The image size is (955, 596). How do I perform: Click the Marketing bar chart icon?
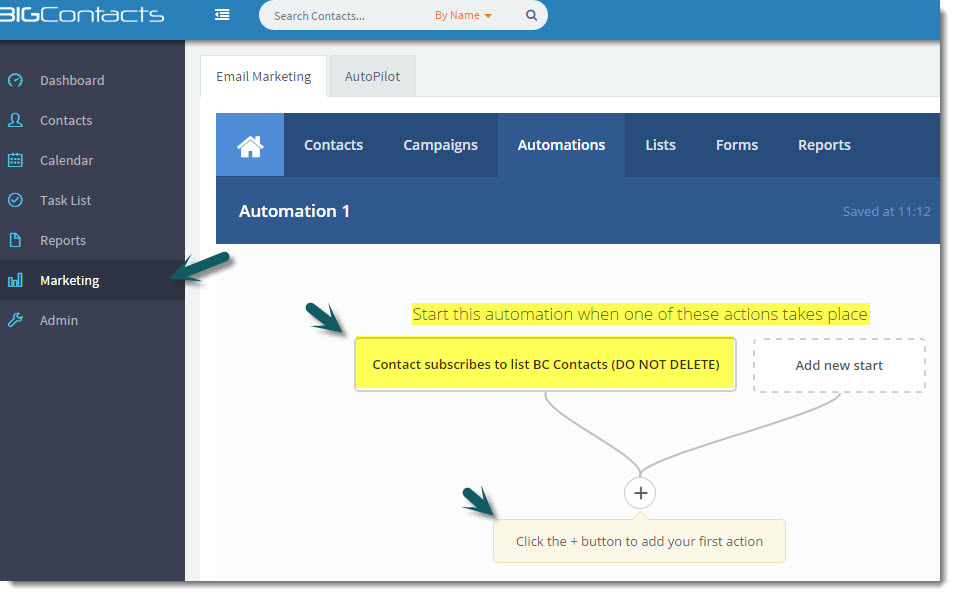coord(15,281)
